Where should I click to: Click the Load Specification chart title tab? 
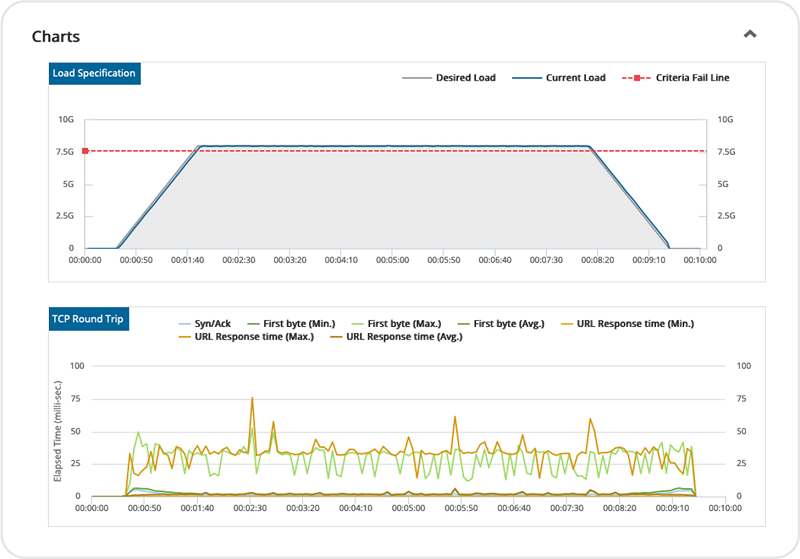(94, 73)
